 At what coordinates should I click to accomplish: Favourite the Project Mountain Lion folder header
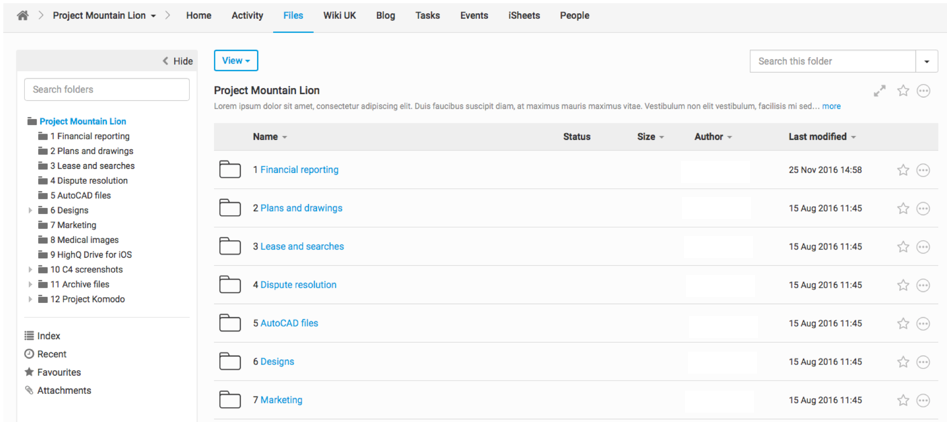point(903,91)
